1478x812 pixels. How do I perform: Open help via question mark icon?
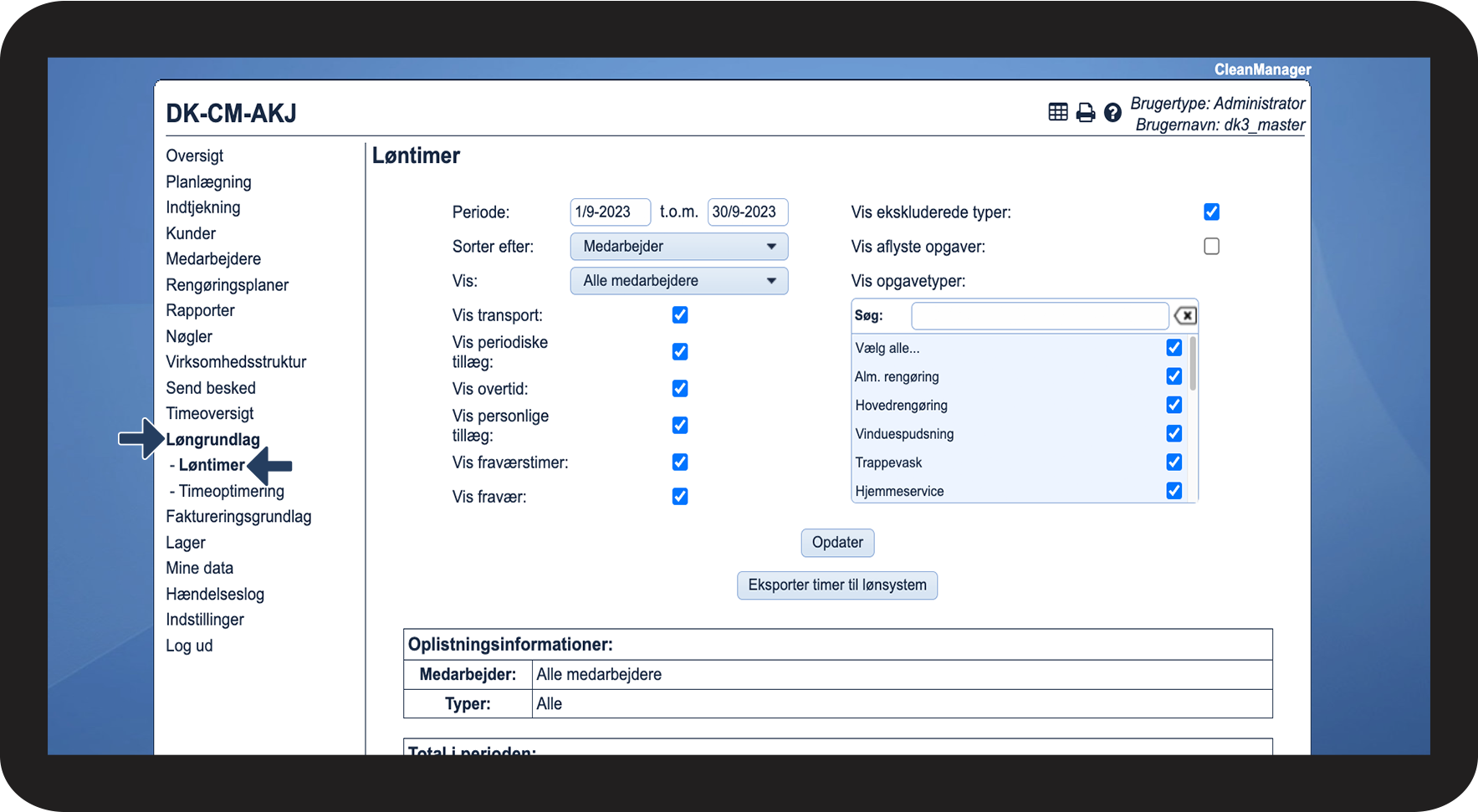point(1112,112)
